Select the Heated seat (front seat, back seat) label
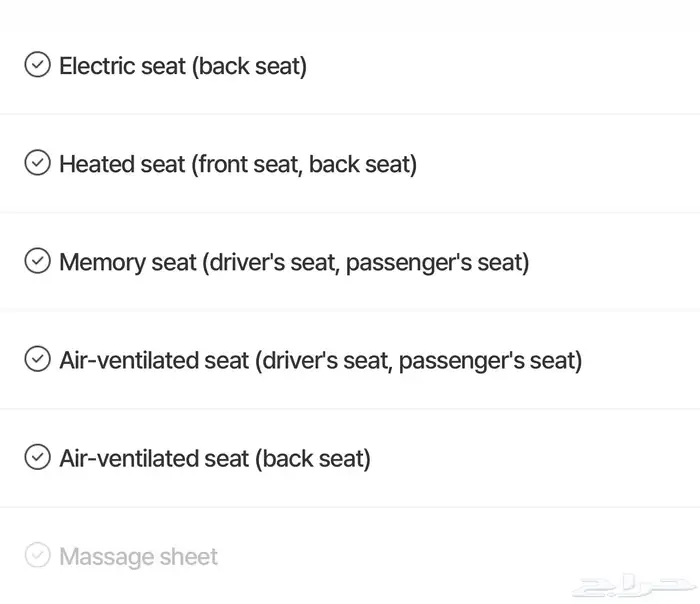700x604 pixels. [x=238, y=164]
